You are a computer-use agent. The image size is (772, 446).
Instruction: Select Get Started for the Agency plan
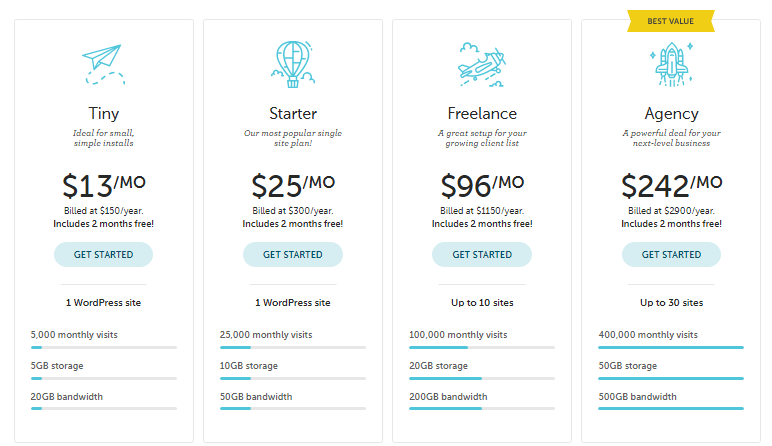coord(671,255)
